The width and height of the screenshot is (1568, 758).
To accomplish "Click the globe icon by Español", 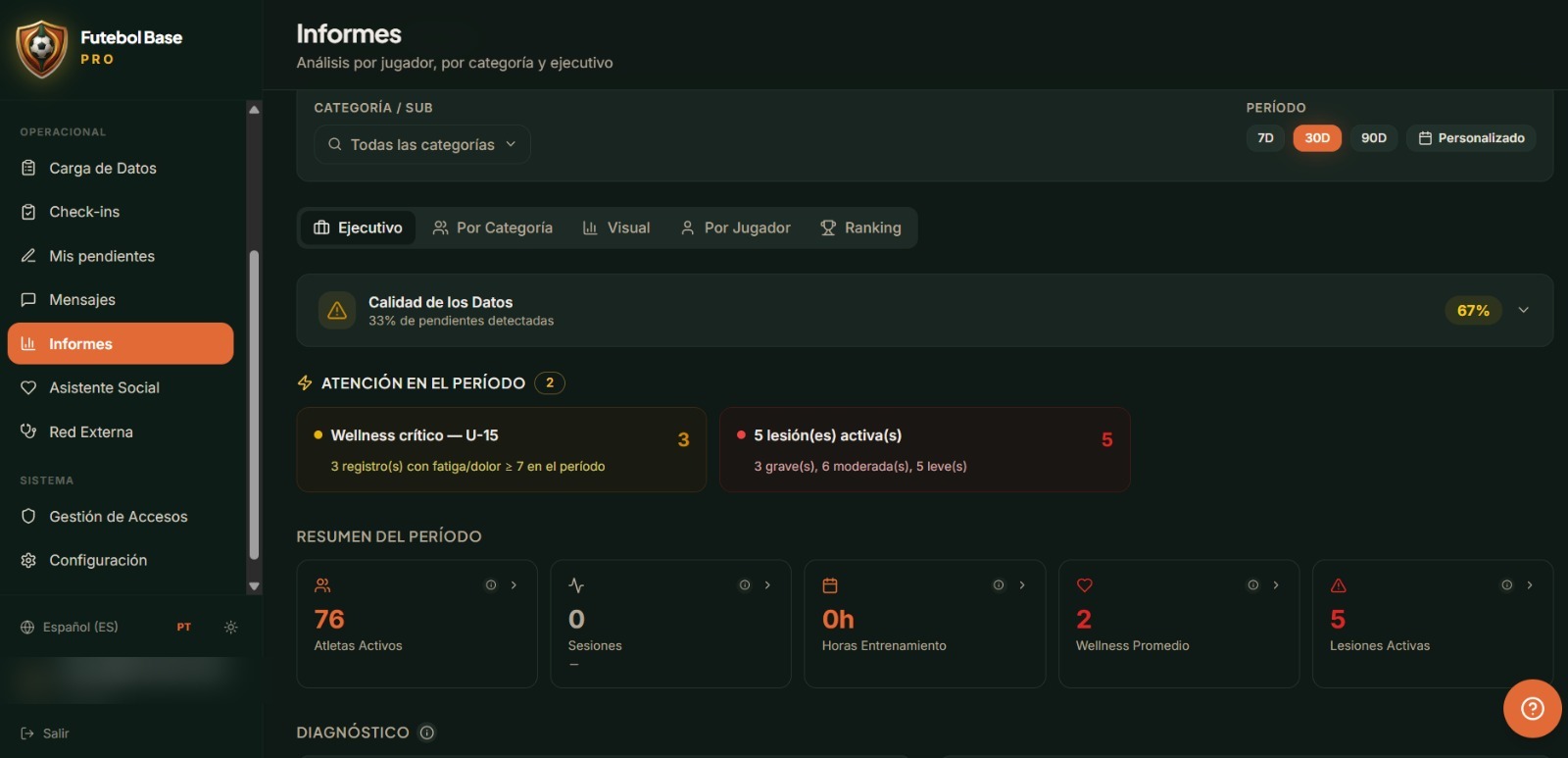I will click(x=27, y=627).
